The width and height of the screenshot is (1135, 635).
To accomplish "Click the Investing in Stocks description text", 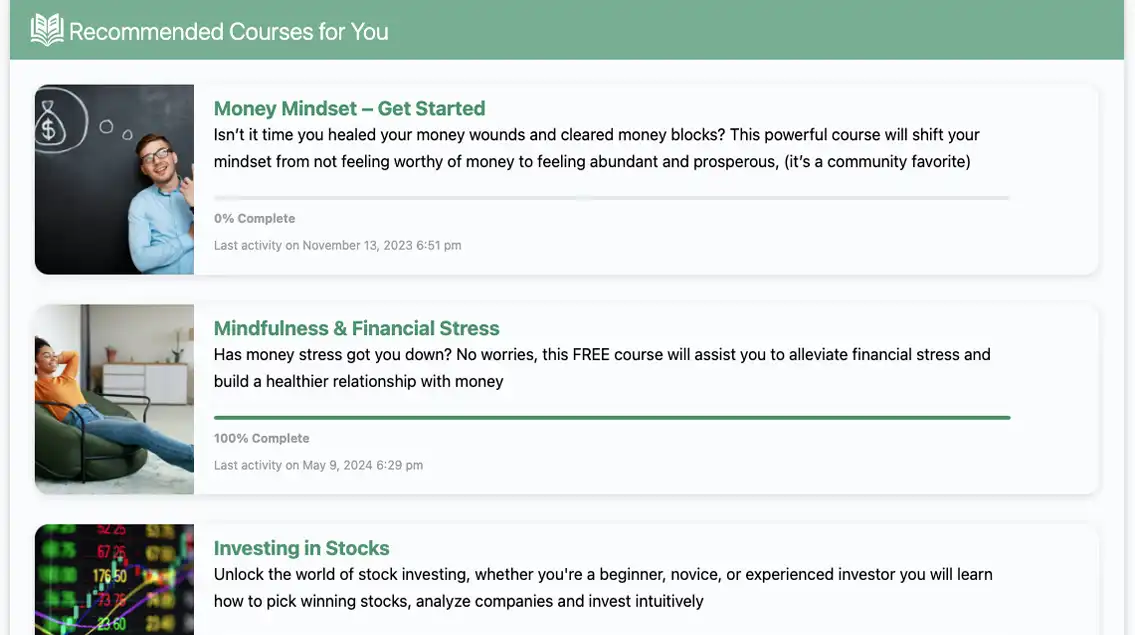I will pyautogui.click(x=603, y=587).
